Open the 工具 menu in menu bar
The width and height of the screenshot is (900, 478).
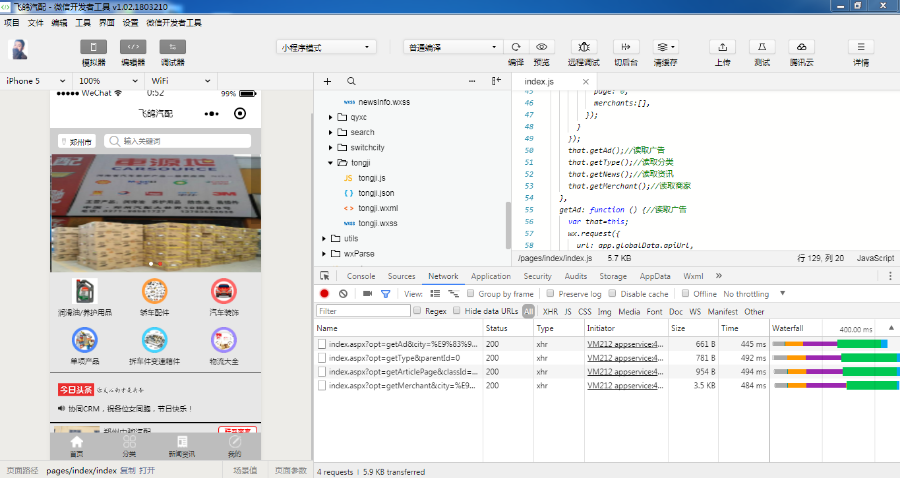pos(82,22)
